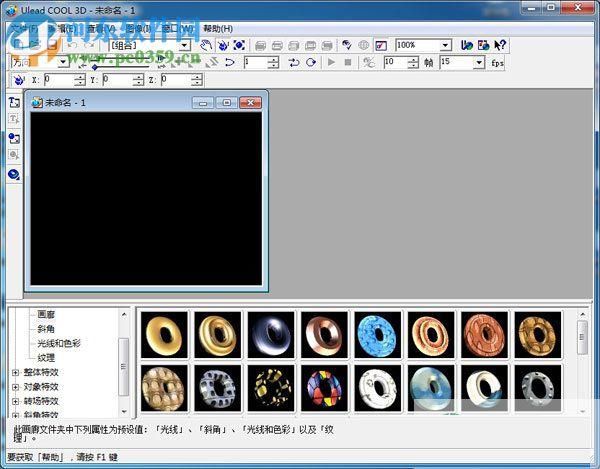Open the 100% zoom dropdown
Screen dimensions: 600x469
[444, 45]
